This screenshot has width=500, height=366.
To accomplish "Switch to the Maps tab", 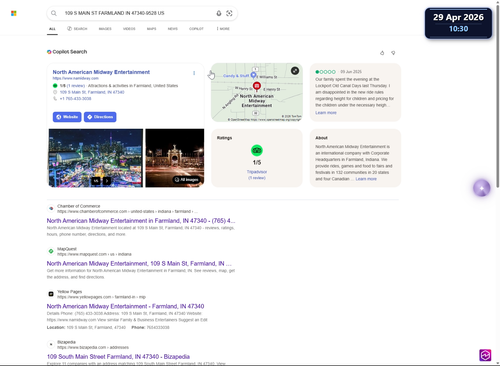I will [x=151, y=29].
